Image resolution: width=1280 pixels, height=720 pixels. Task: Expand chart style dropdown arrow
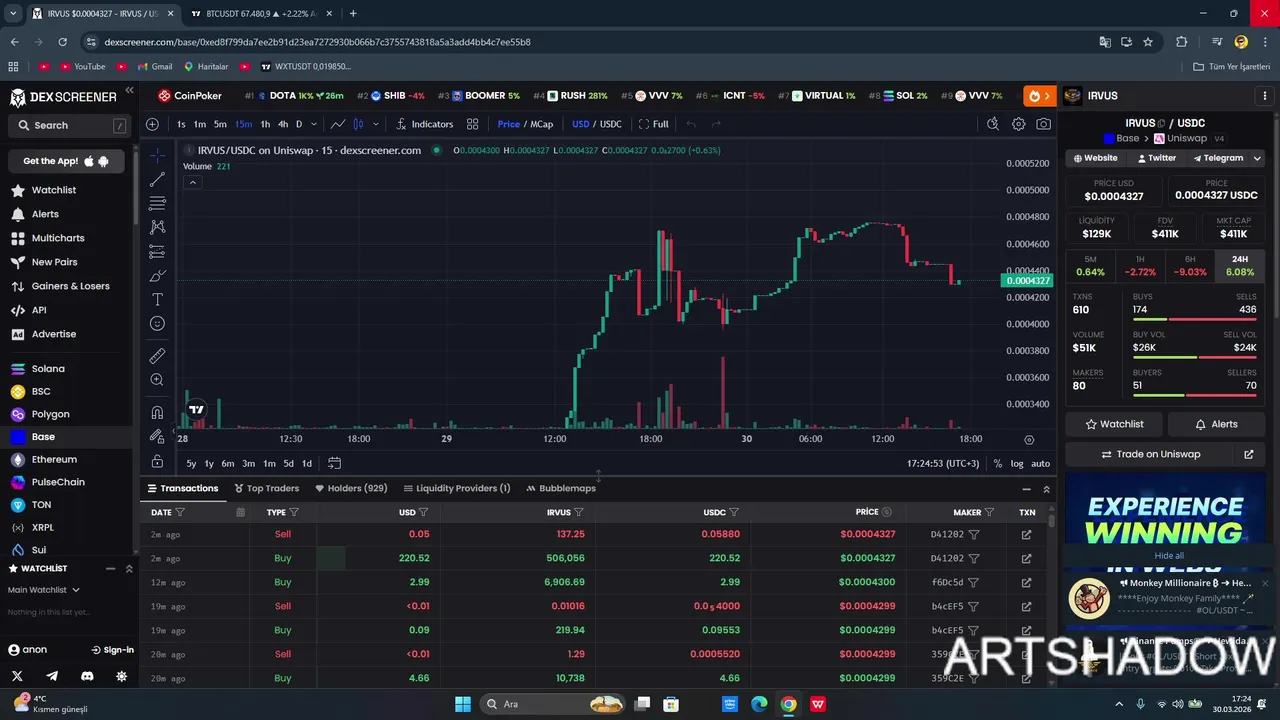pyautogui.click(x=376, y=124)
